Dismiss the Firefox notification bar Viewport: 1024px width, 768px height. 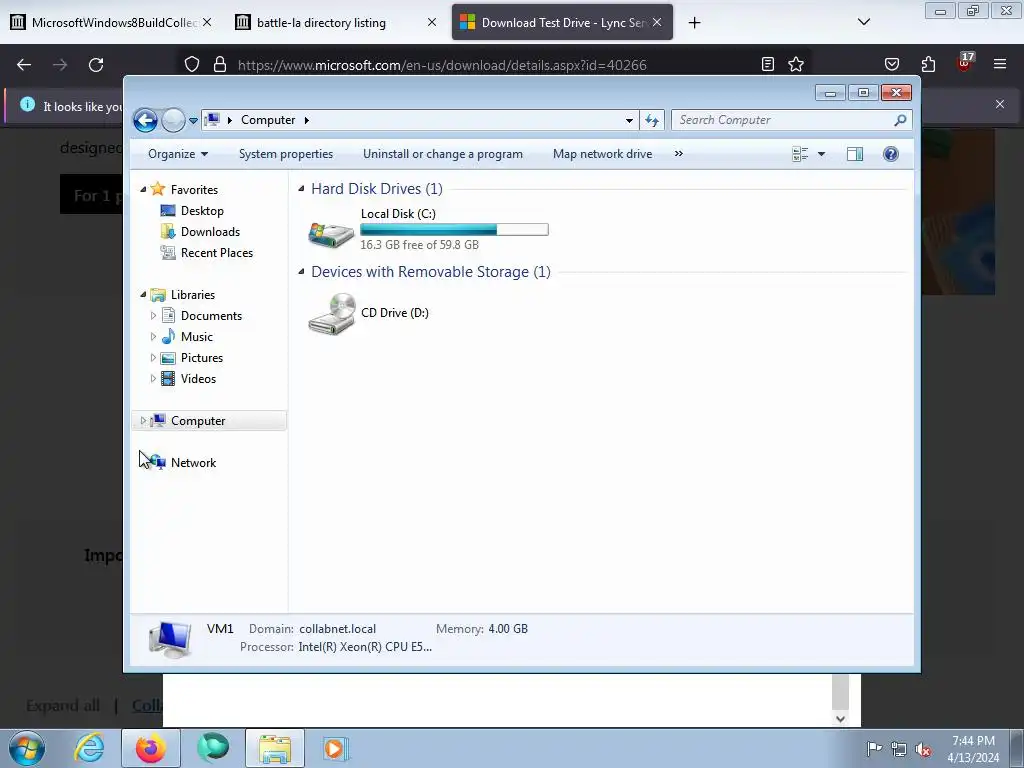tap(999, 104)
